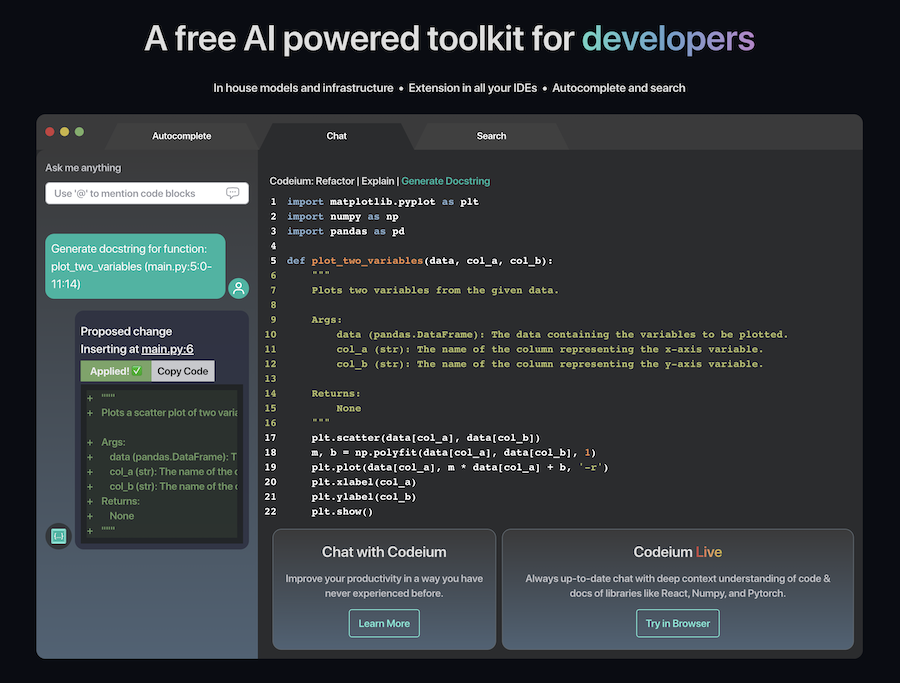Screen dimensions: 900x683
Task: Open the Search tab
Action: [x=491, y=136]
